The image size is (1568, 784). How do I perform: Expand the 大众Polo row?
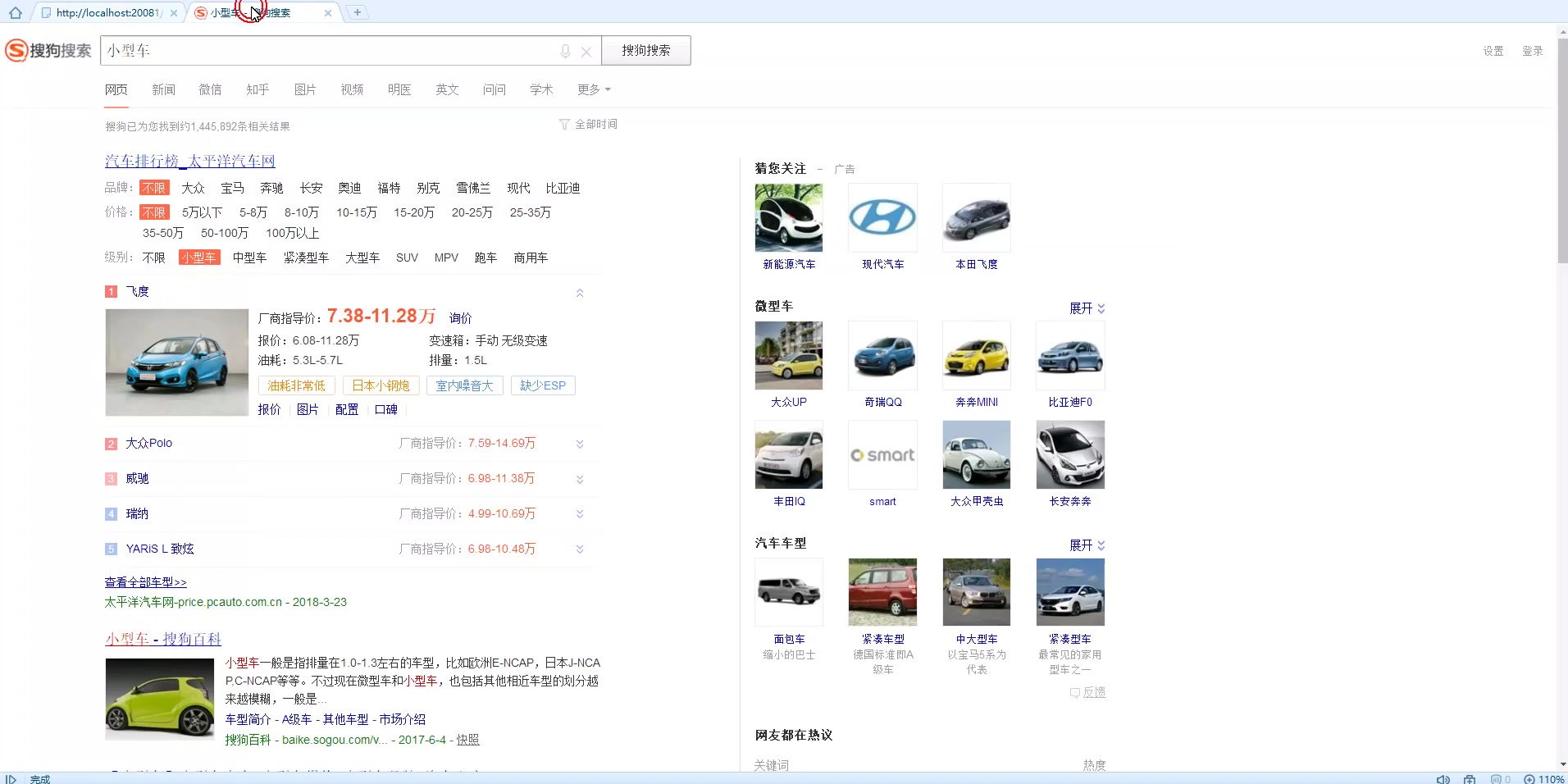(580, 444)
